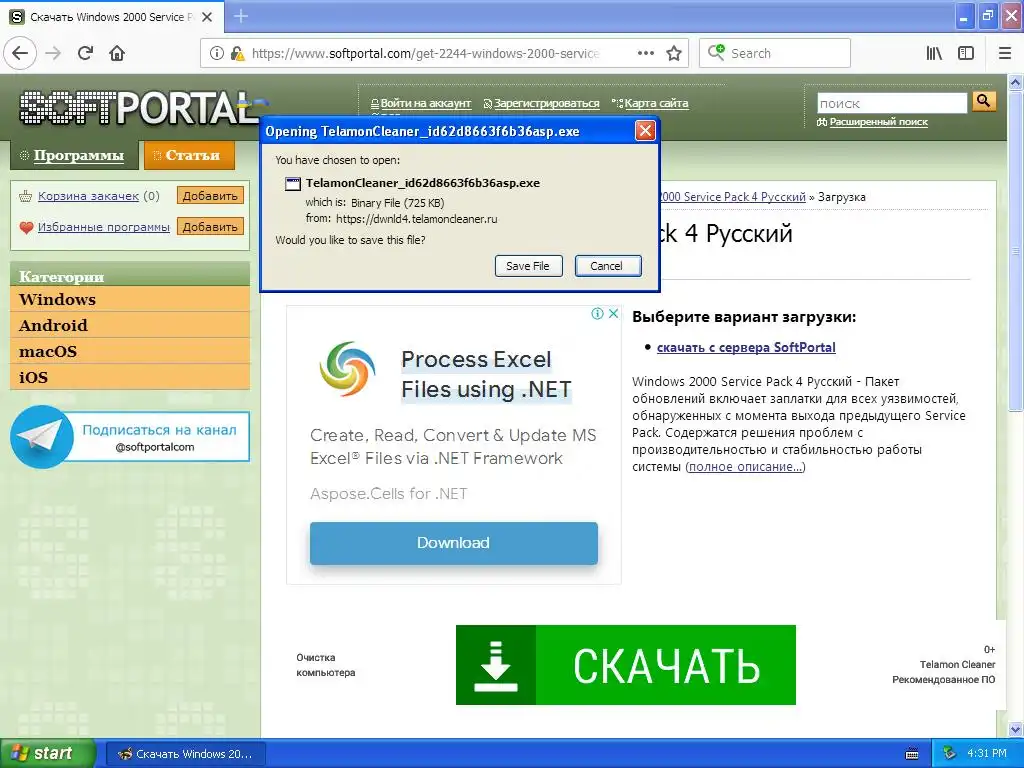Save the TelamonCleaner file

tap(528, 266)
